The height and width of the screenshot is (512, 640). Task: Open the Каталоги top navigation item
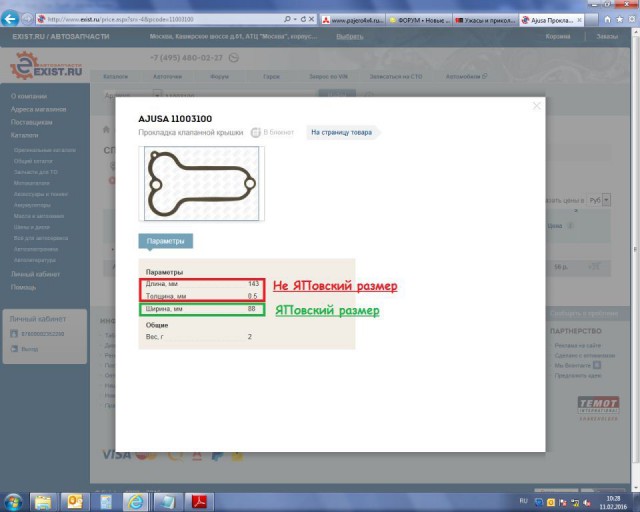[116, 76]
